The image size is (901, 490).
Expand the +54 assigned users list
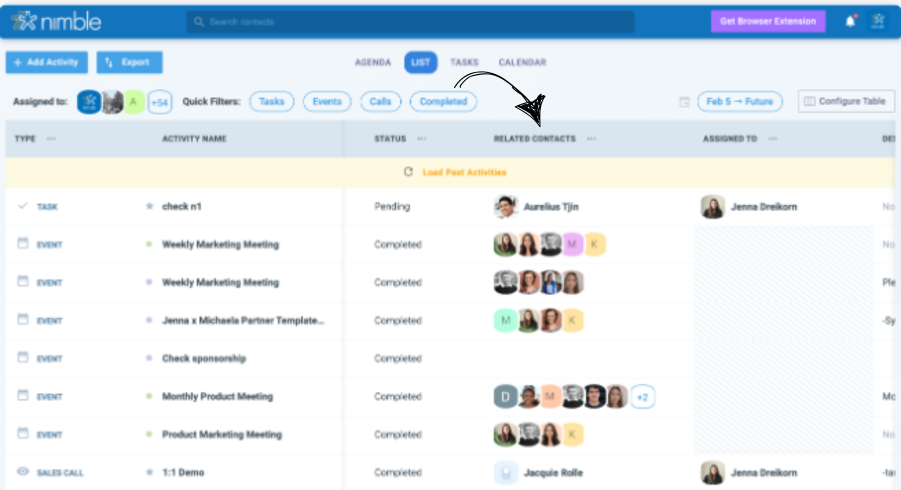[159, 102]
